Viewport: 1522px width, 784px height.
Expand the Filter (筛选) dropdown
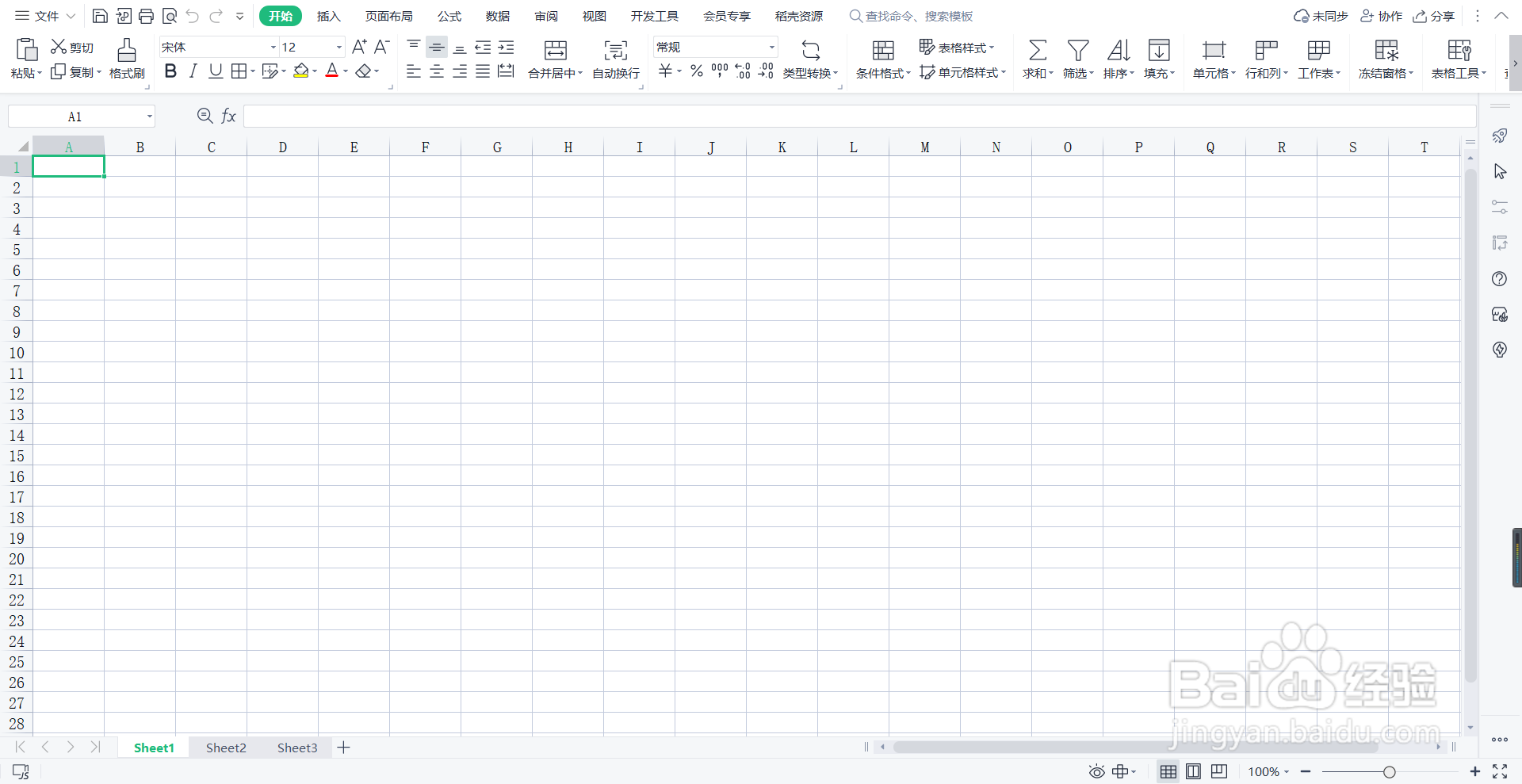pos(1092,73)
